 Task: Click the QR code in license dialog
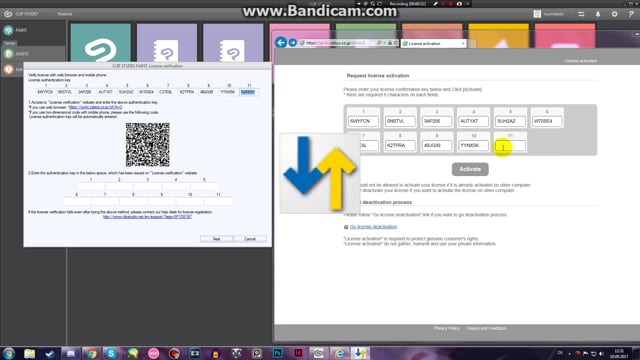(x=148, y=144)
